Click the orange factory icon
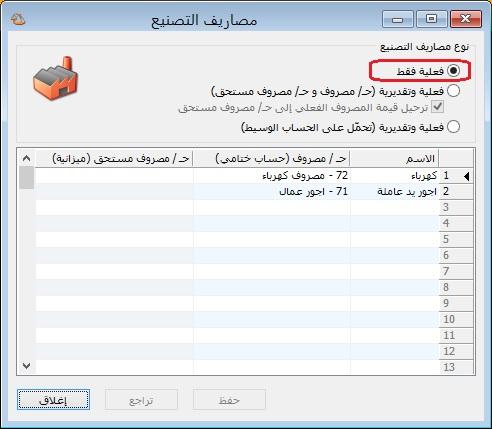The image size is (492, 429). pyautogui.click(x=55, y=78)
